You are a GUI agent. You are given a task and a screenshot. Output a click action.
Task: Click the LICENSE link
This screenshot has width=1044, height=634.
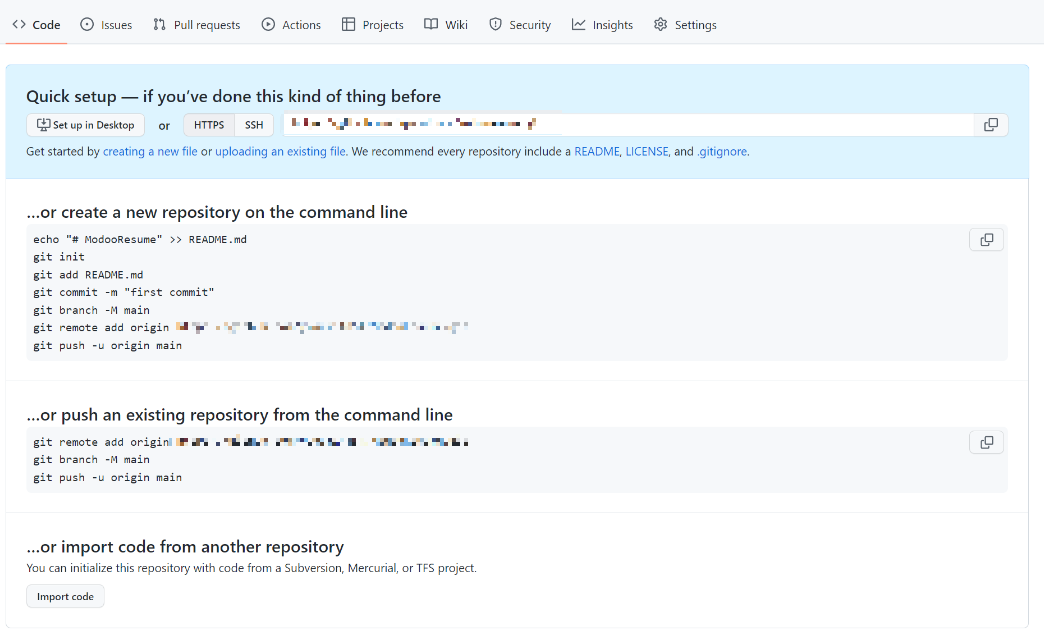[x=647, y=152]
